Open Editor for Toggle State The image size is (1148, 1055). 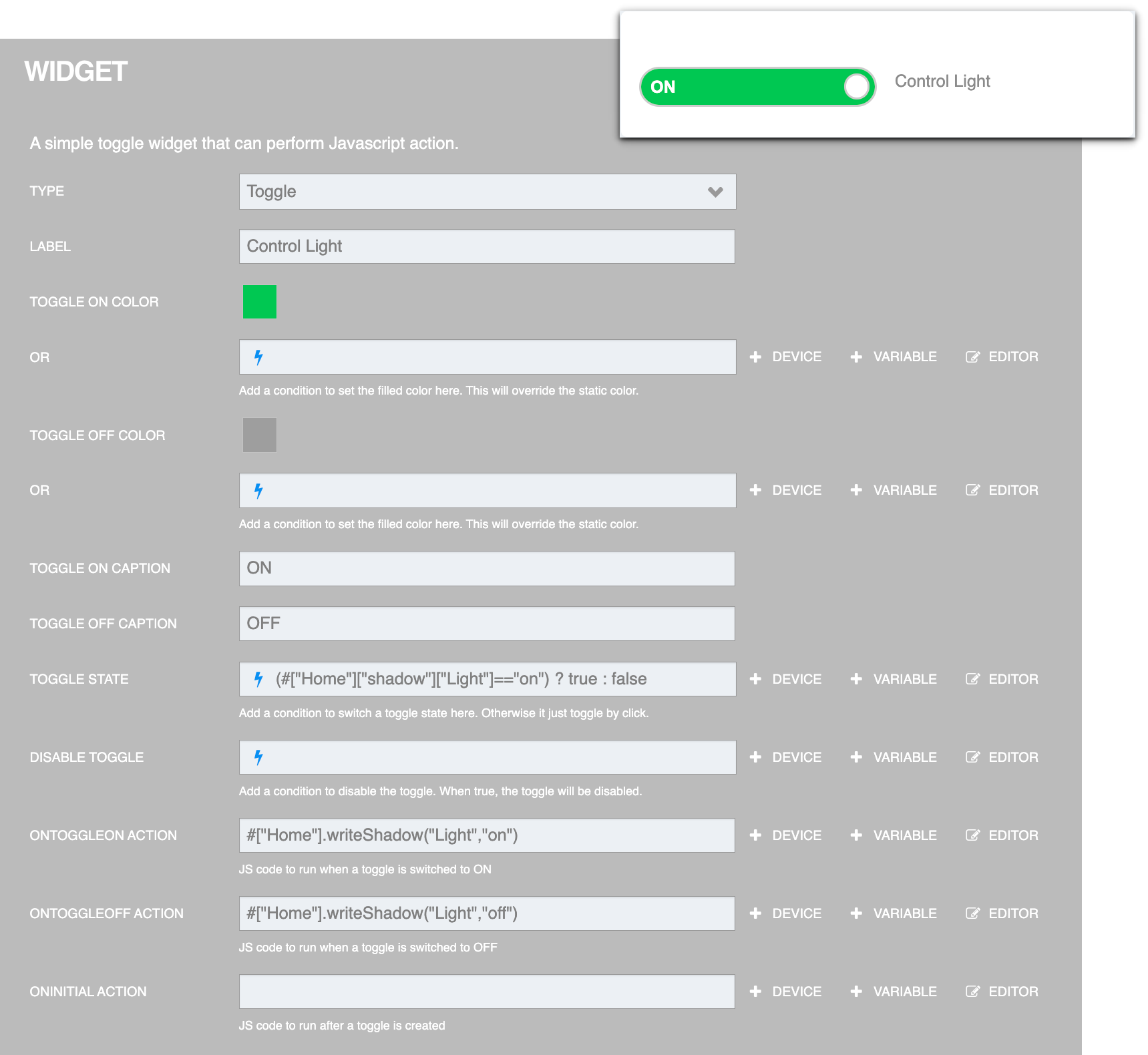click(x=1002, y=679)
